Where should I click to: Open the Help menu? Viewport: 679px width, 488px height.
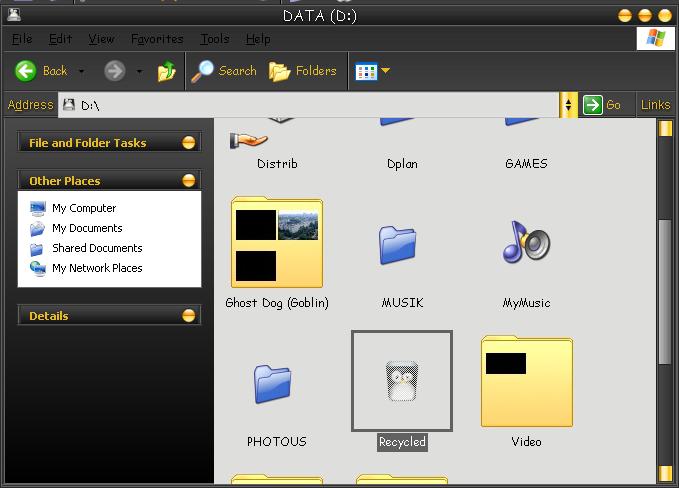[x=258, y=39]
